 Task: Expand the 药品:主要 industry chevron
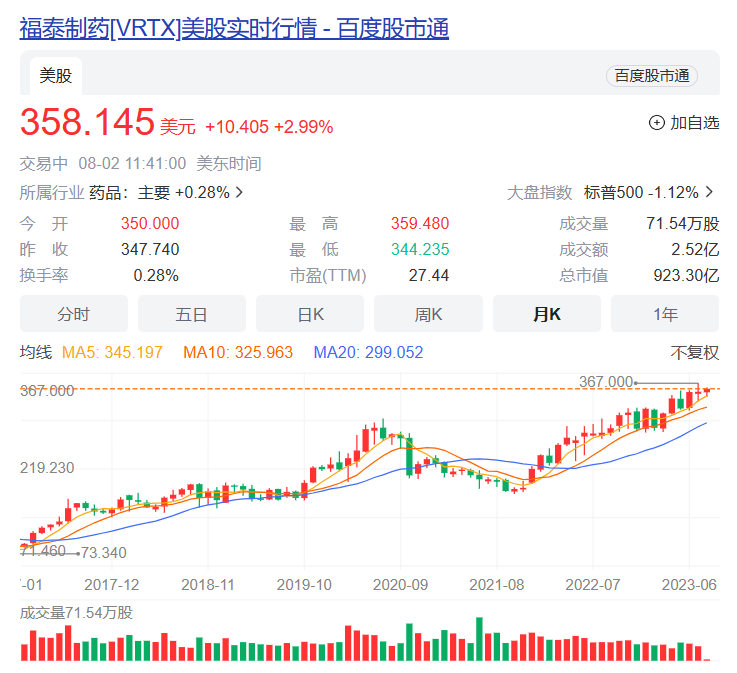tap(239, 192)
